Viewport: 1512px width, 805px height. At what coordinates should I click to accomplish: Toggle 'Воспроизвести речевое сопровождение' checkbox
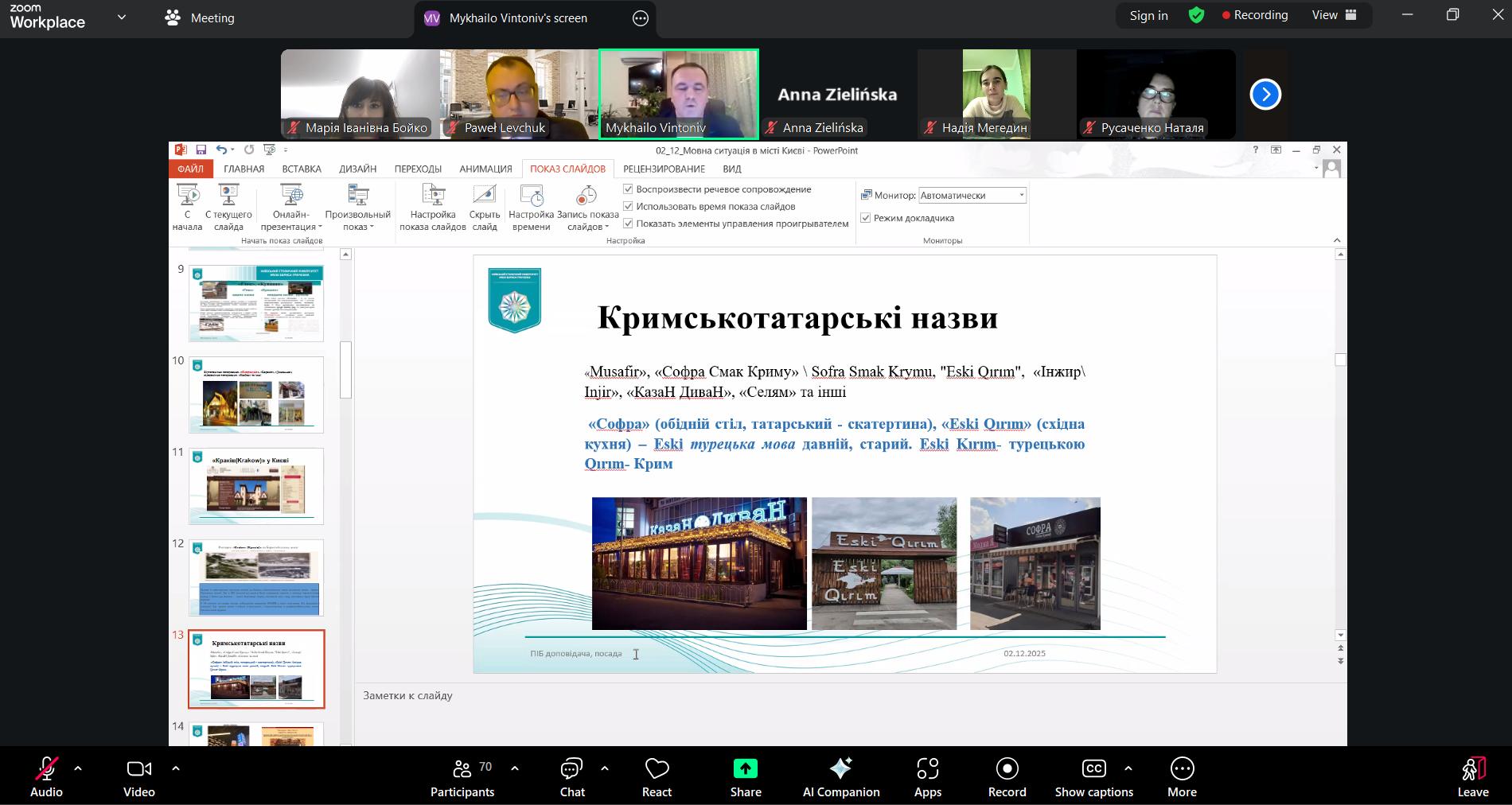click(x=628, y=189)
